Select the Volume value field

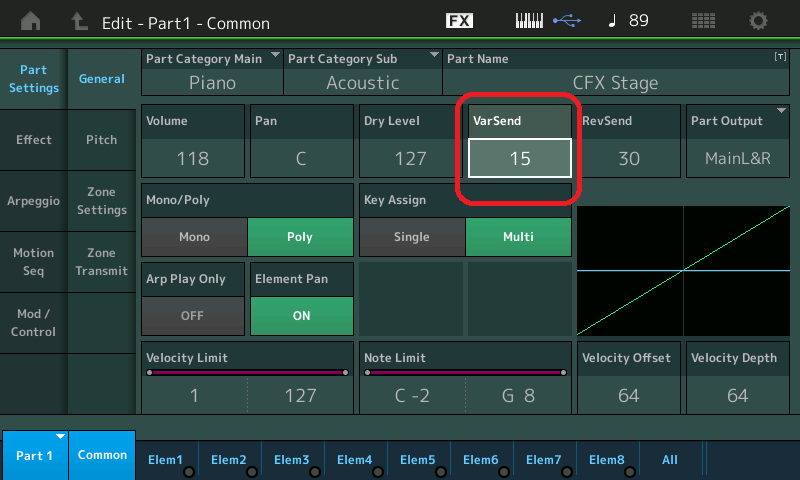point(194,158)
